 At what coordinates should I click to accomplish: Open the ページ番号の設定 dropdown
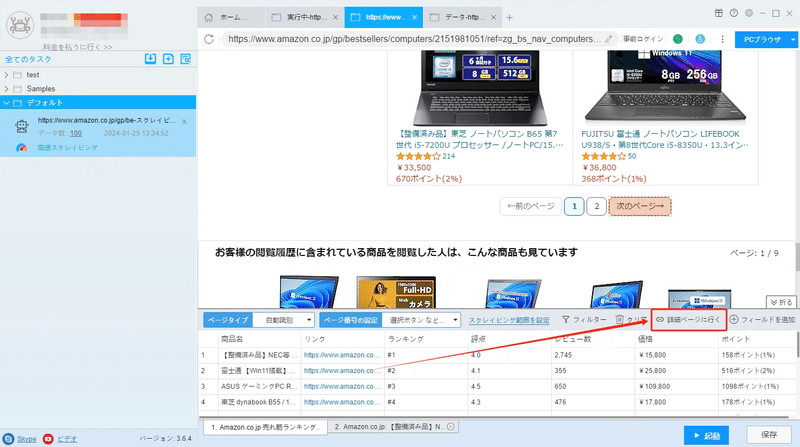point(421,320)
